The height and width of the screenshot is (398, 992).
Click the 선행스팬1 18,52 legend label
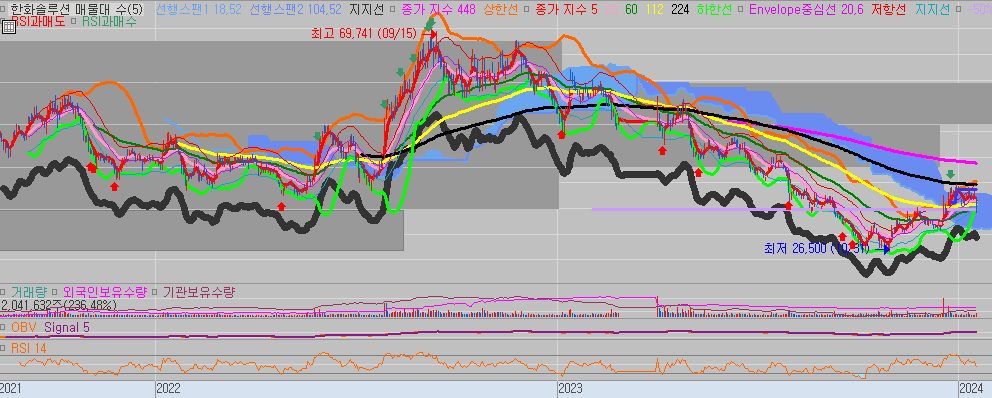tap(199, 9)
